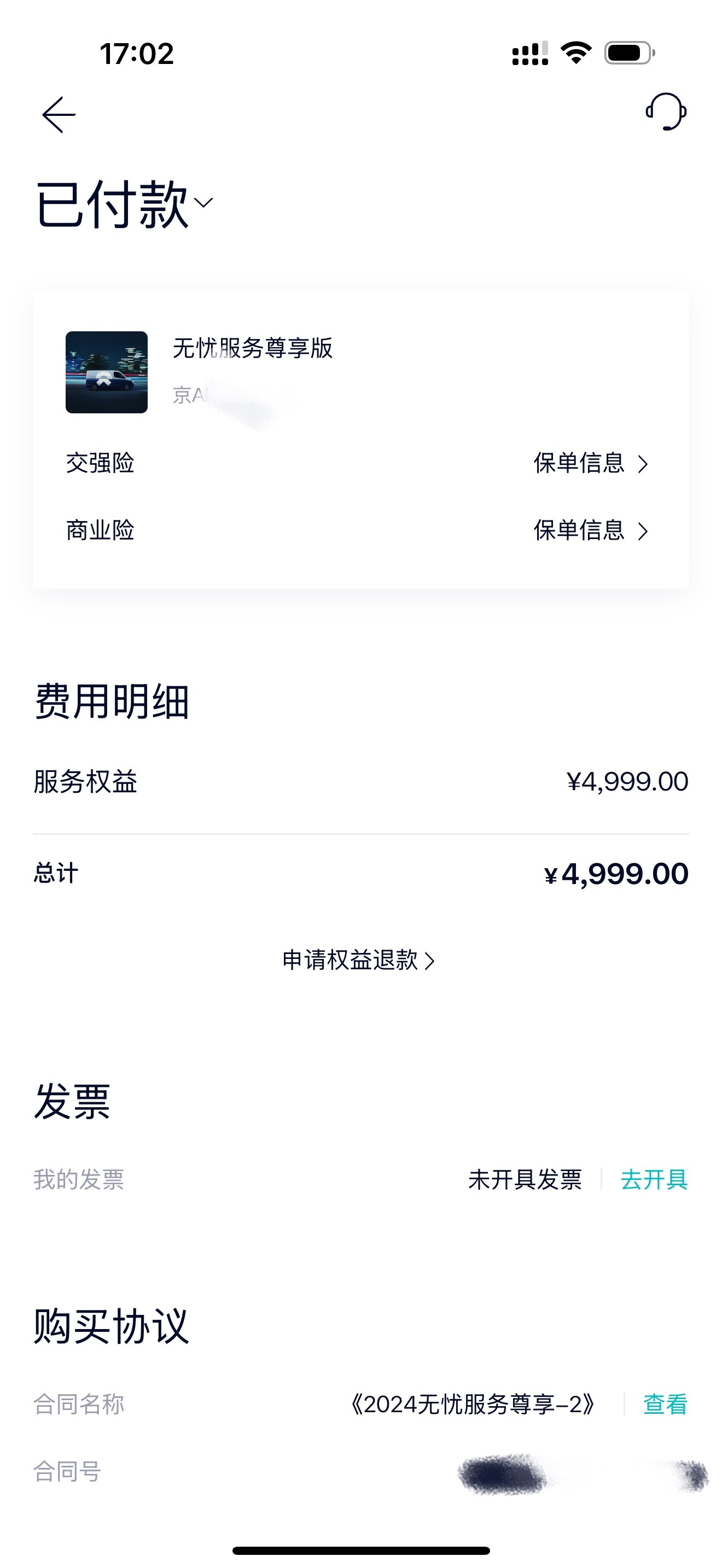Tap the 未开具发票 status text
This screenshot has width=722, height=1568.
point(525,1179)
